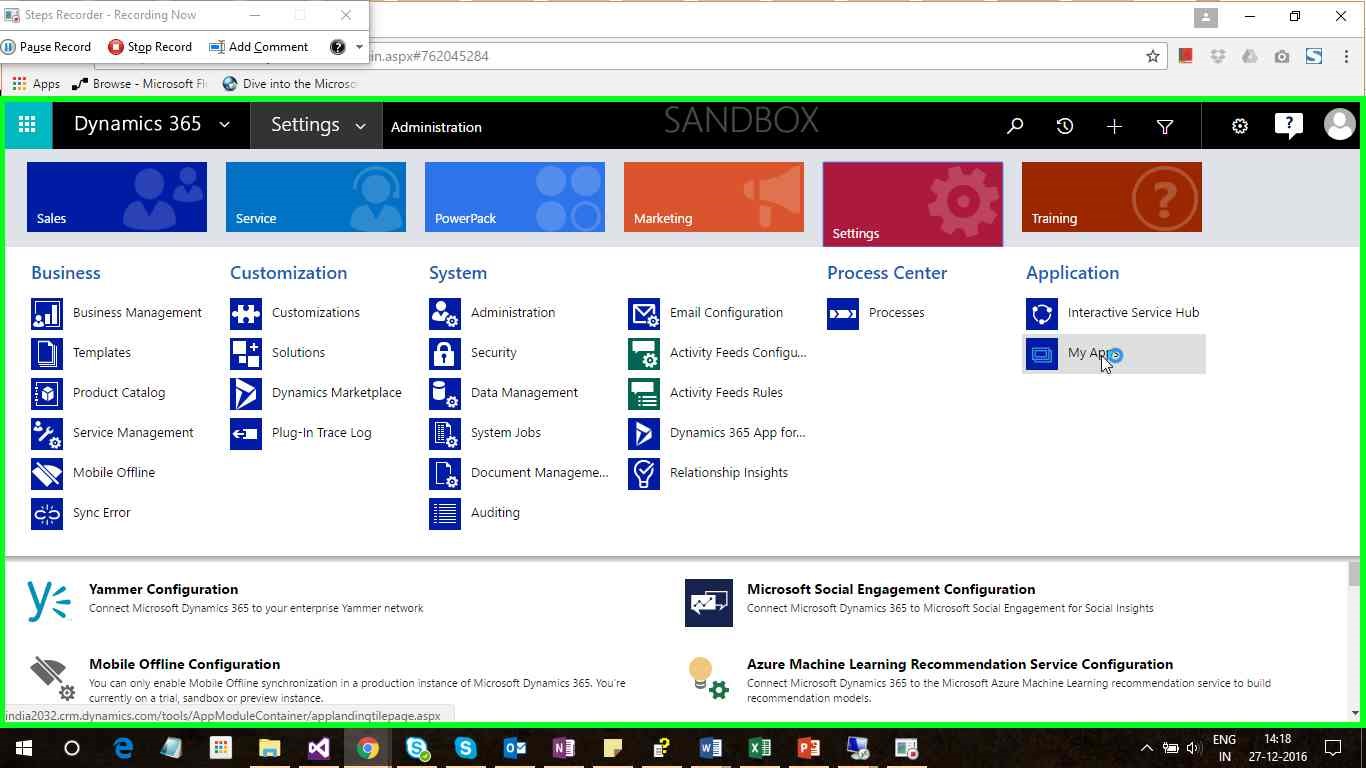The image size is (1366, 768).
Task: Click the Dynamics Marketplace icon
Action: tap(246, 393)
